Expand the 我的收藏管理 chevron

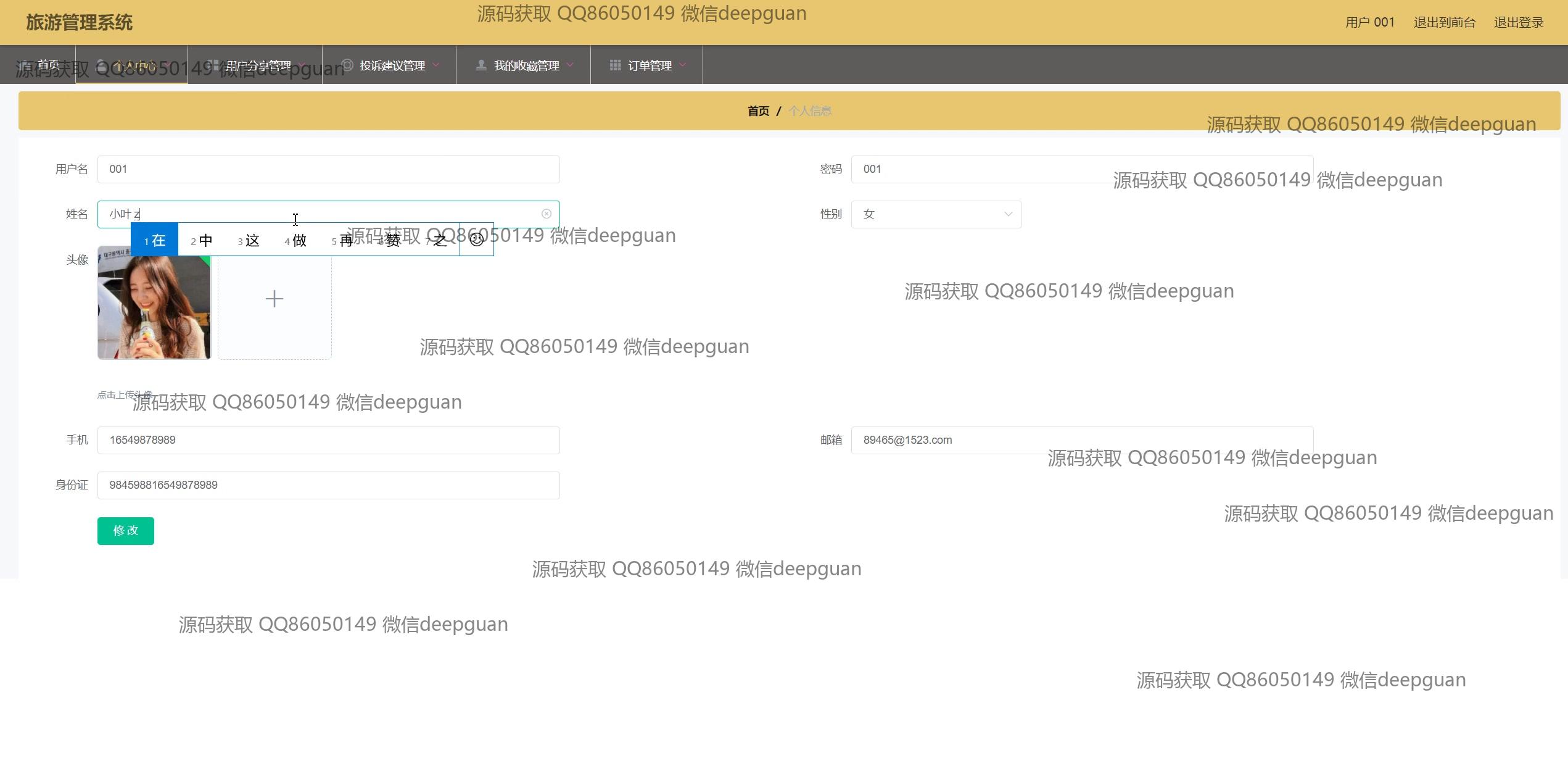tap(570, 65)
